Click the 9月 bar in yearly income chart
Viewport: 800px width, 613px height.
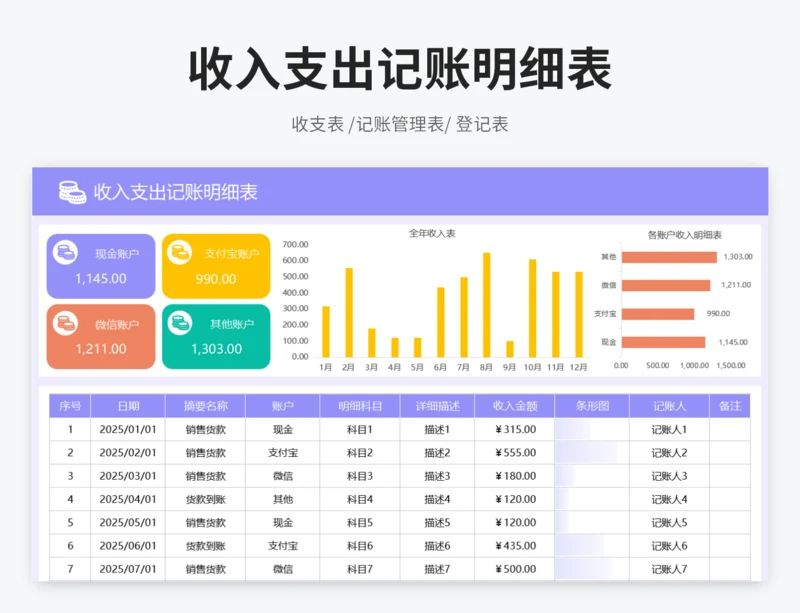(510, 349)
